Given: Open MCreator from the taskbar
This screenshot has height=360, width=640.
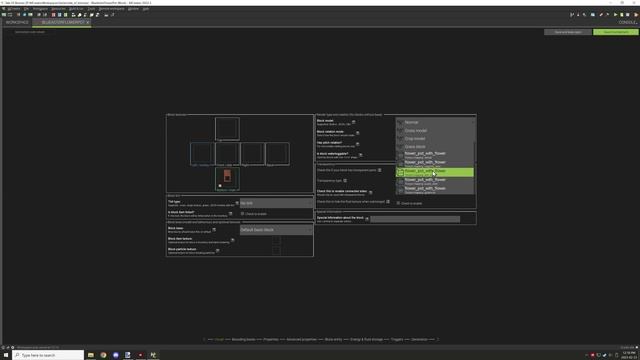Looking at the screenshot, I should point(153,355).
